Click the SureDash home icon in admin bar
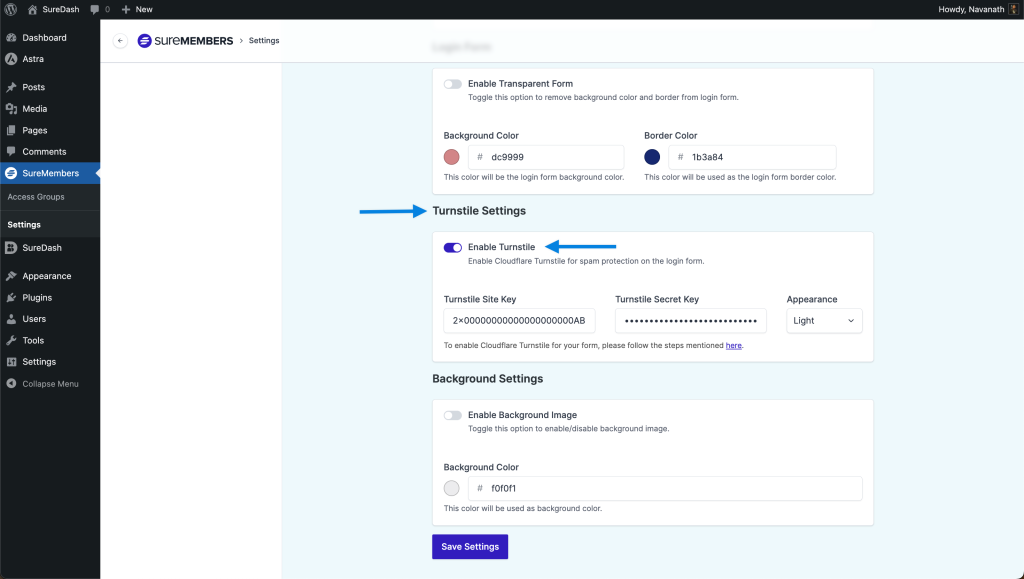This screenshot has height=579, width=1024. pyautogui.click(x=32, y=9)
